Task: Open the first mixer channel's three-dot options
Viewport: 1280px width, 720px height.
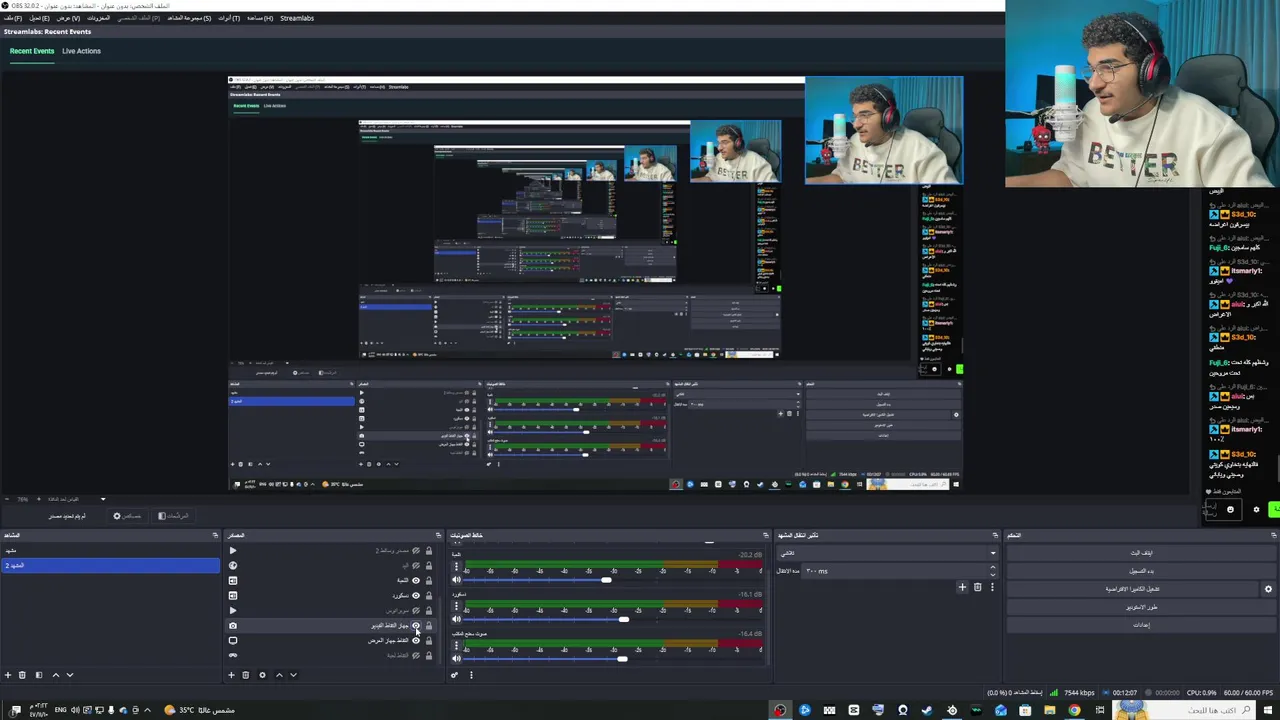Action: tap(456, 568)
